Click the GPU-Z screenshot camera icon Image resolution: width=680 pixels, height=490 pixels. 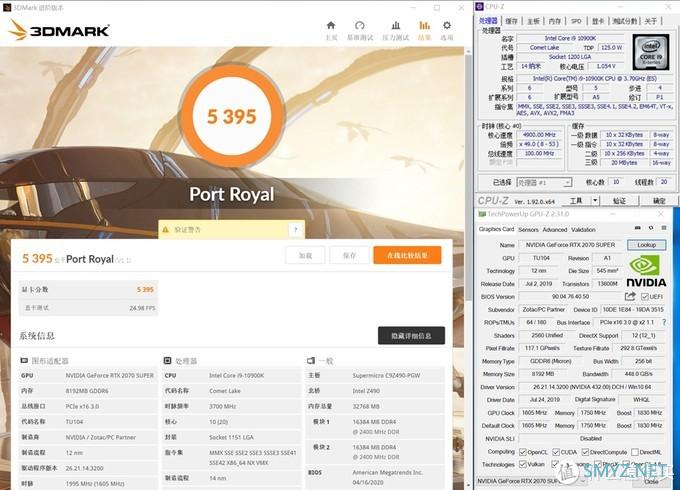tap(638, 228)
